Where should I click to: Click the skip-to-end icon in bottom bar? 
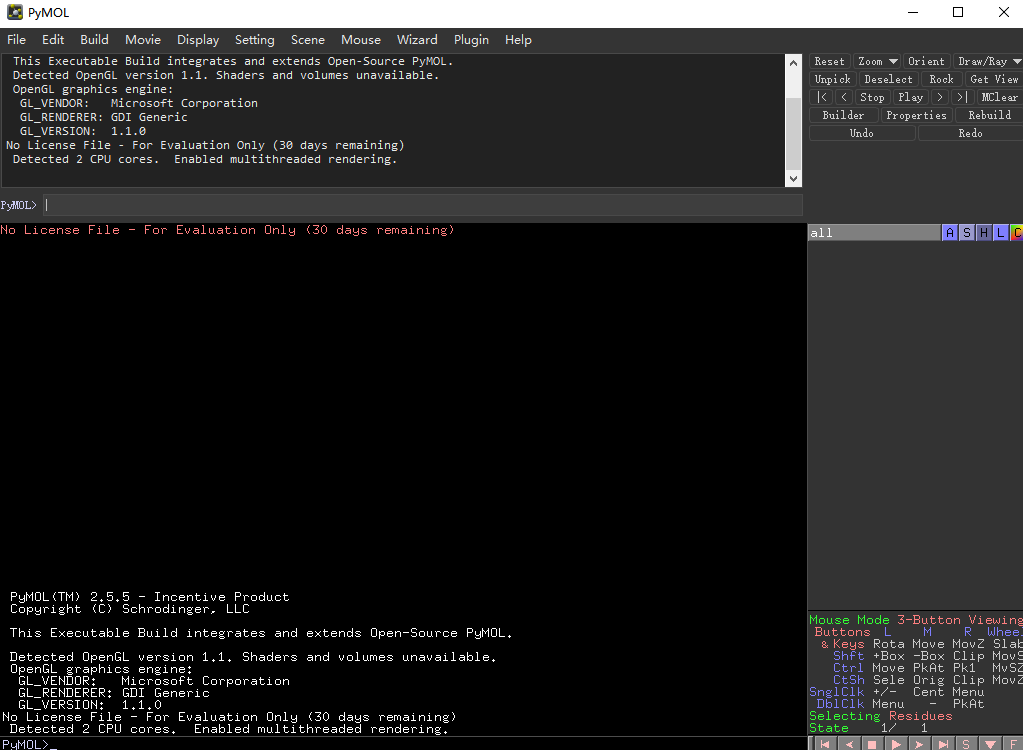pyautogui.click(x=943, y=744)
